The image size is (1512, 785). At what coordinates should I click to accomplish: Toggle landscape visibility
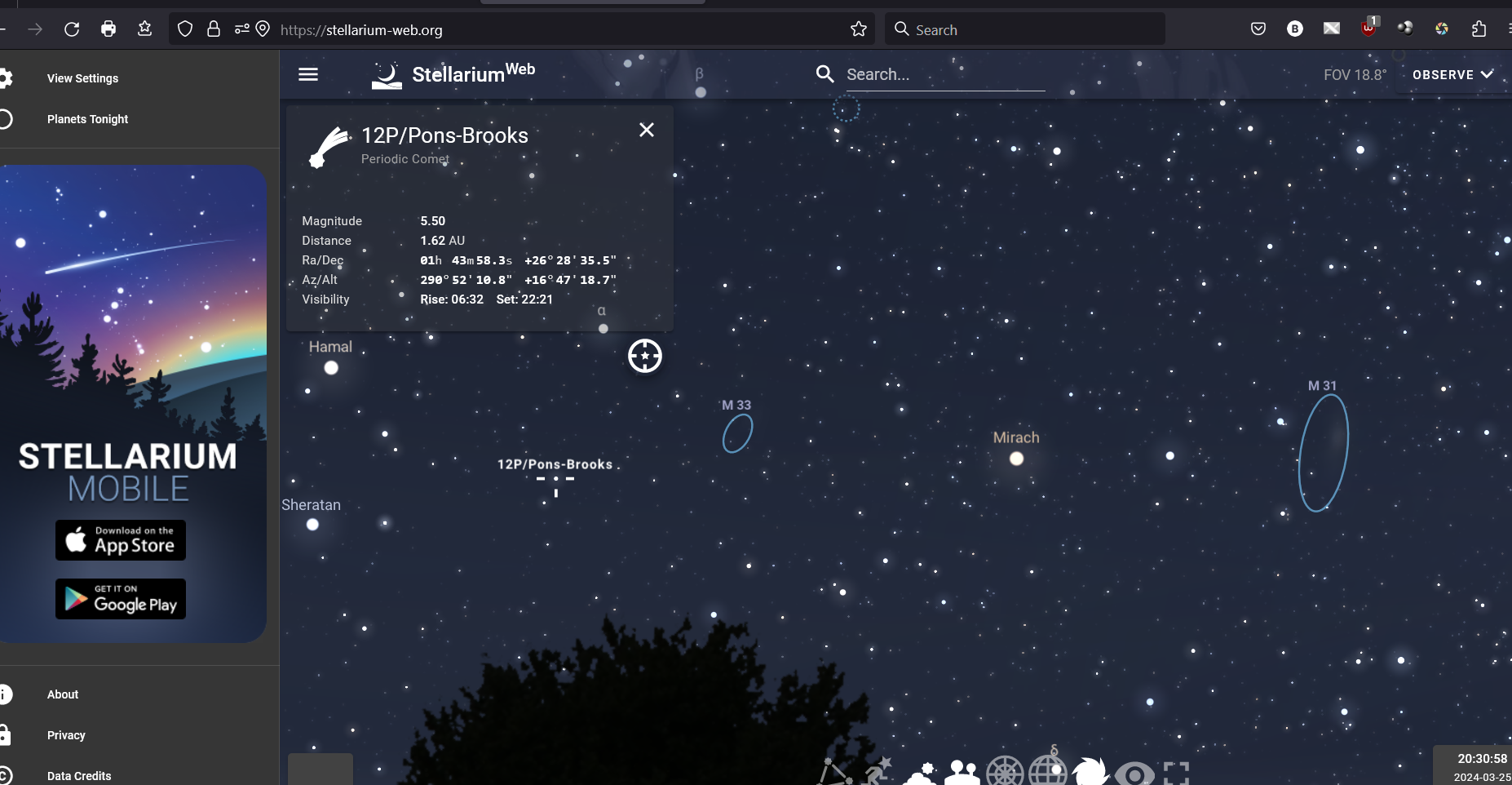(x=962, y=773)
